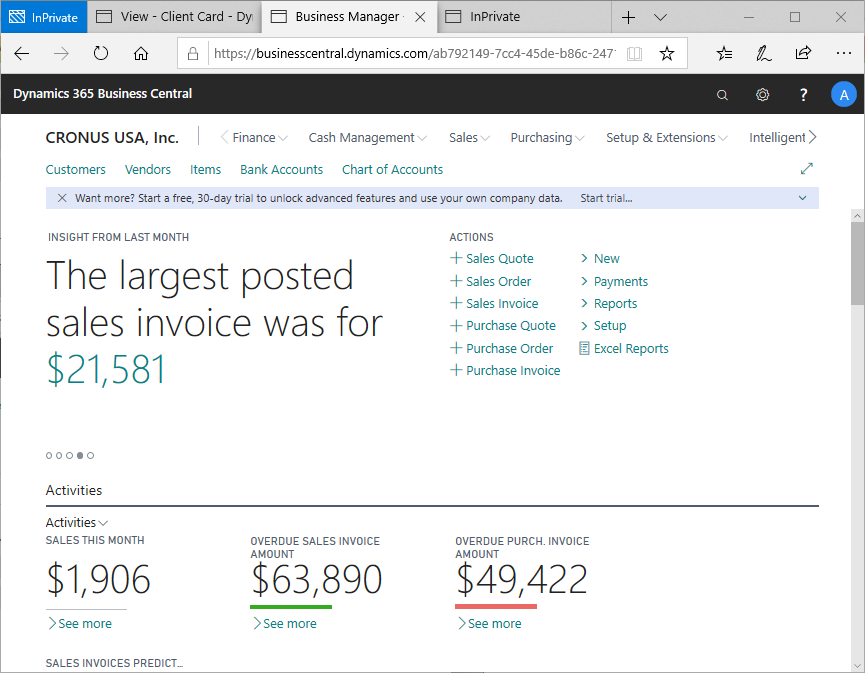Switch to the InPrivate browser tab

(x=524, y=17)
